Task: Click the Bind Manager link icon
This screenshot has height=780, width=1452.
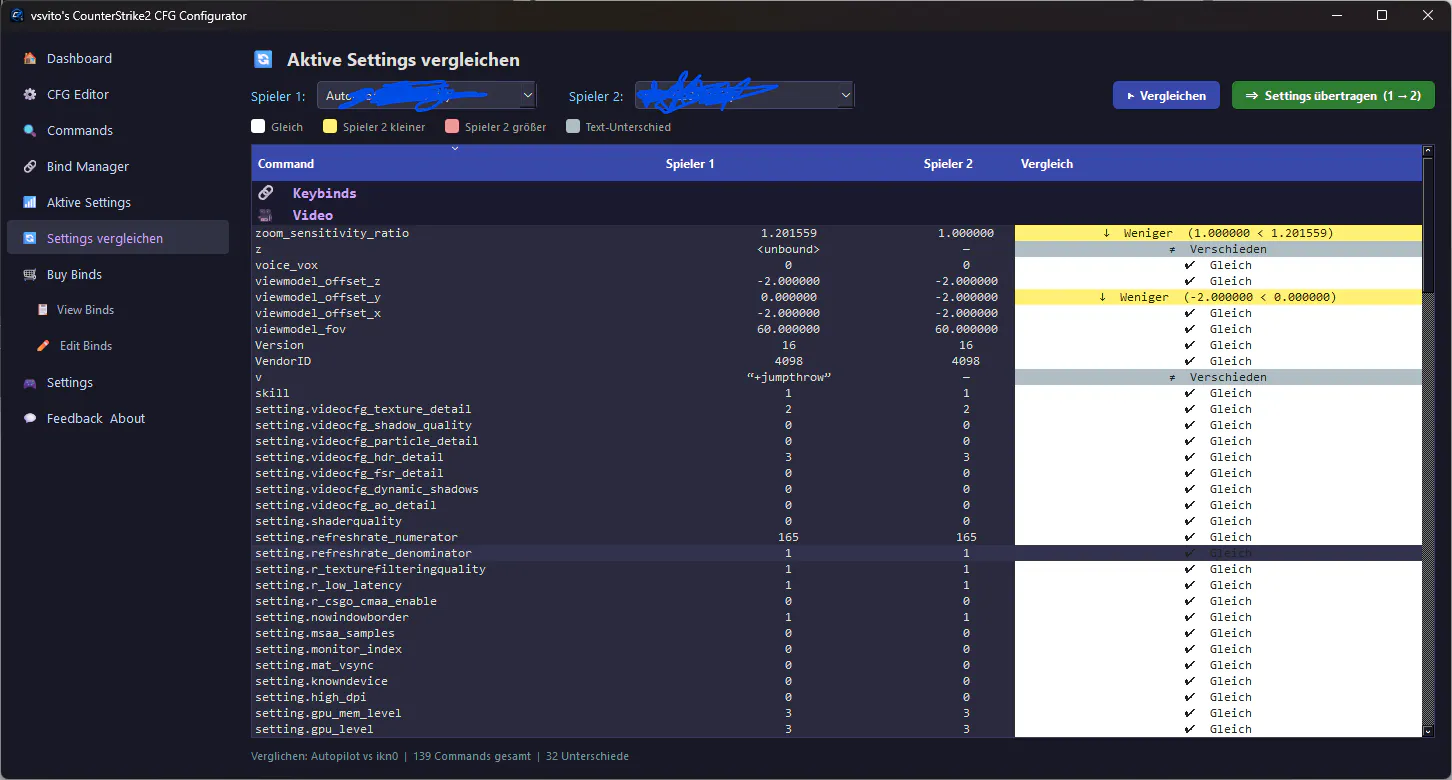Action: pyautogui.click(x=30, y=166)
